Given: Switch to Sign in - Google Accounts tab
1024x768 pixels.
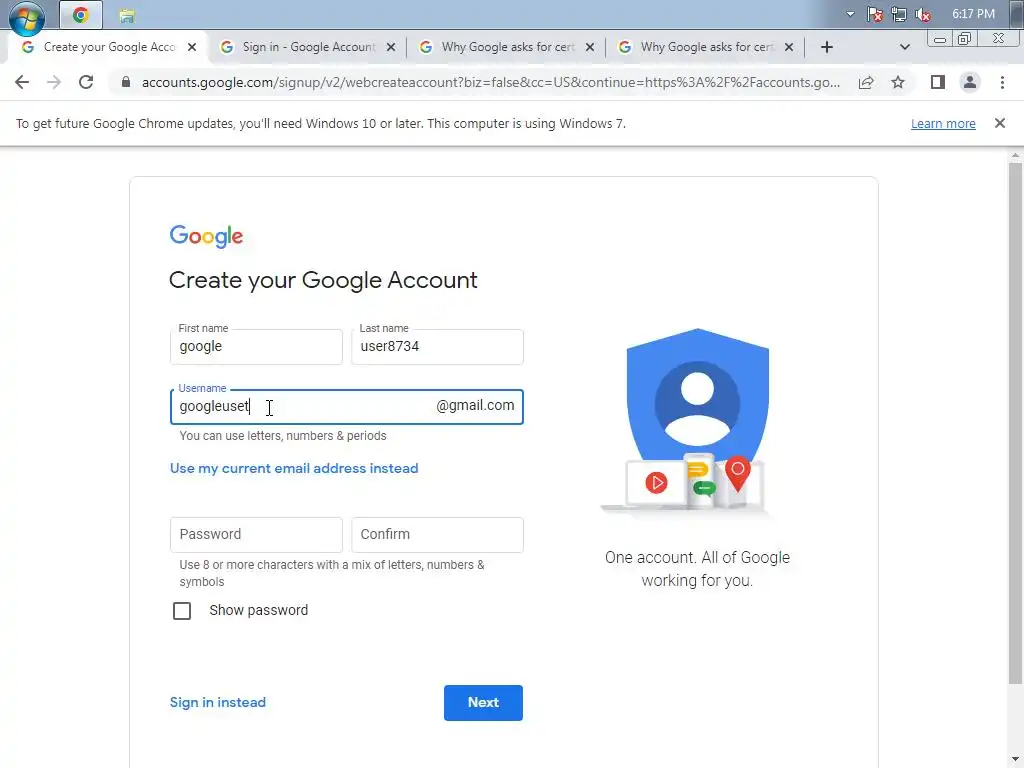Looking at the screenshot, I should pyautogui.click(x=308, y=47).
